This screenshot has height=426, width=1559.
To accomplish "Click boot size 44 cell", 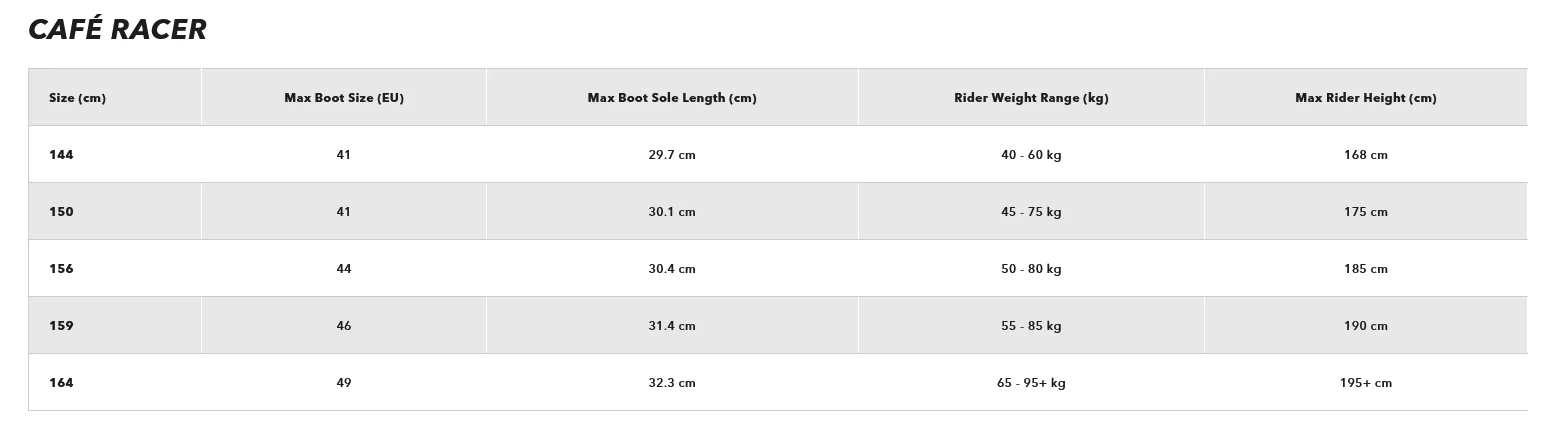I will click(344, 269).
